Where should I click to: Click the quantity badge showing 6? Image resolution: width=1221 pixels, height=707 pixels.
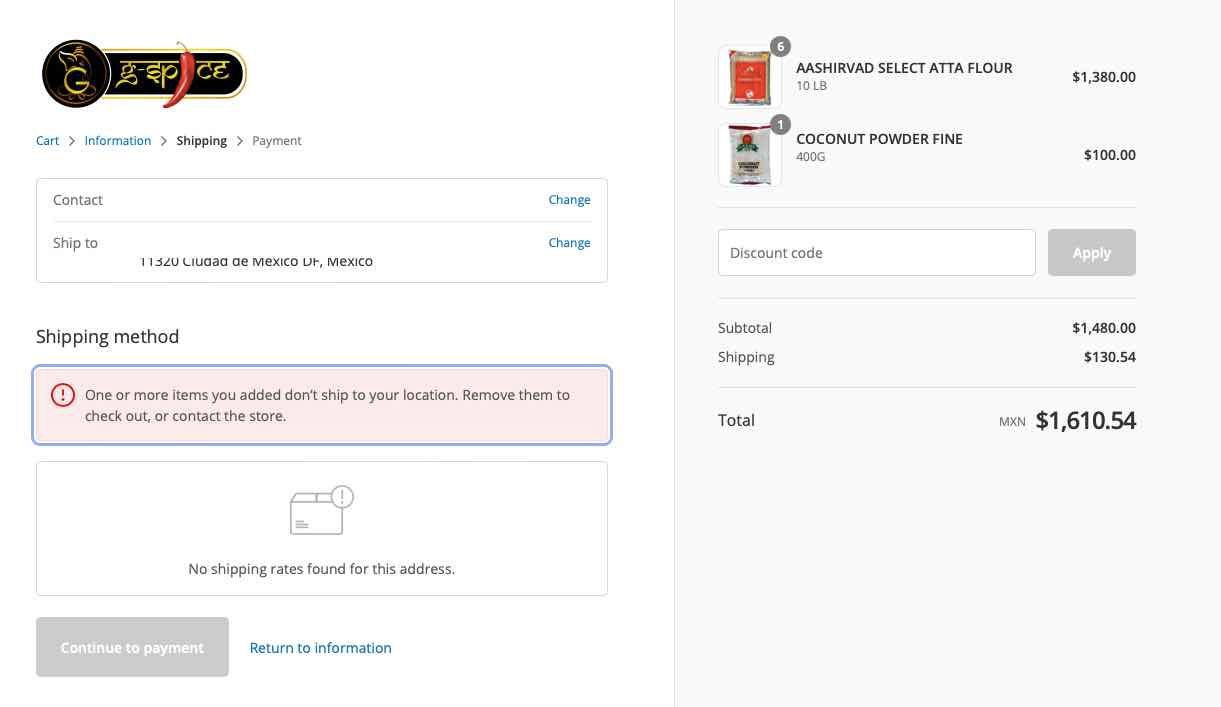coord(780,47)
